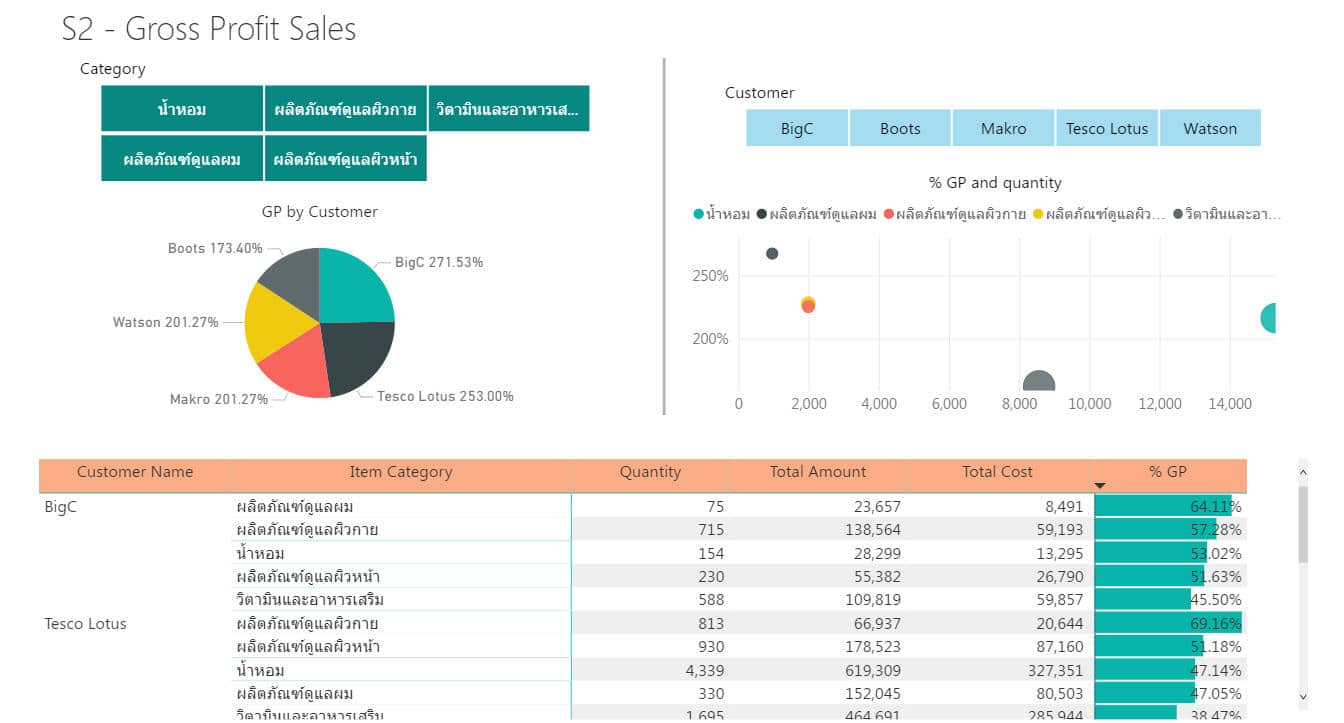The image size is (1344, 723).
Task: Click the yellow ผลิตภัณฑ์ดูแลผิว... legend marker
Action: coord(1038,214)
